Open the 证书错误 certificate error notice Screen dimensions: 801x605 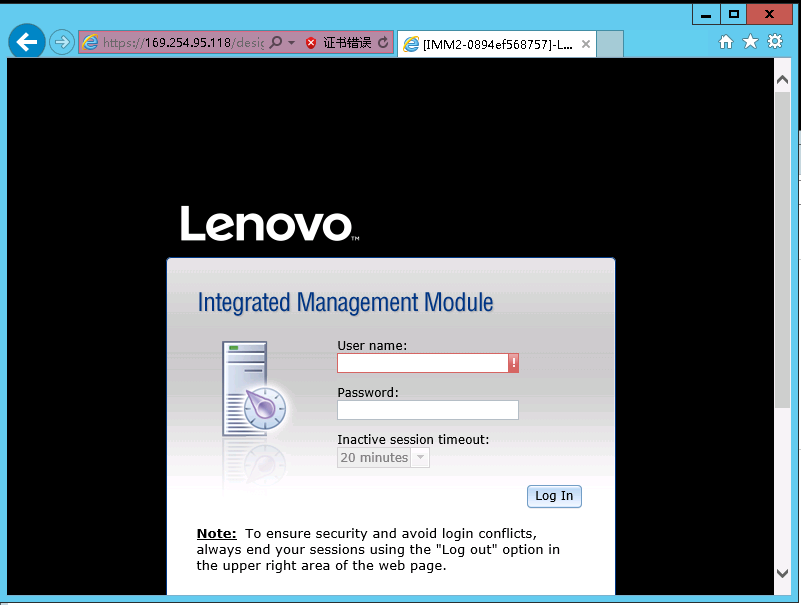tap(347, 42)
